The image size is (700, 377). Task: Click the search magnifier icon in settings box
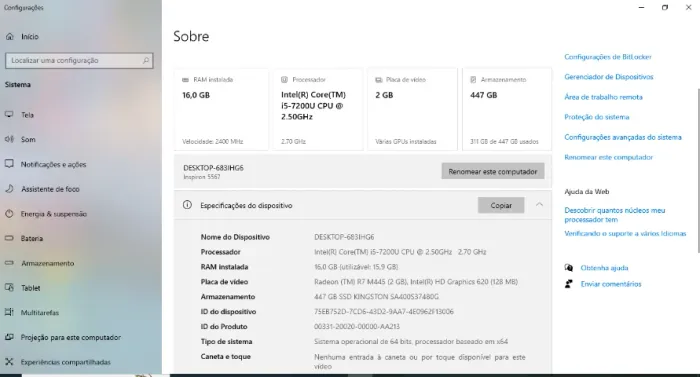pos(146,60)
